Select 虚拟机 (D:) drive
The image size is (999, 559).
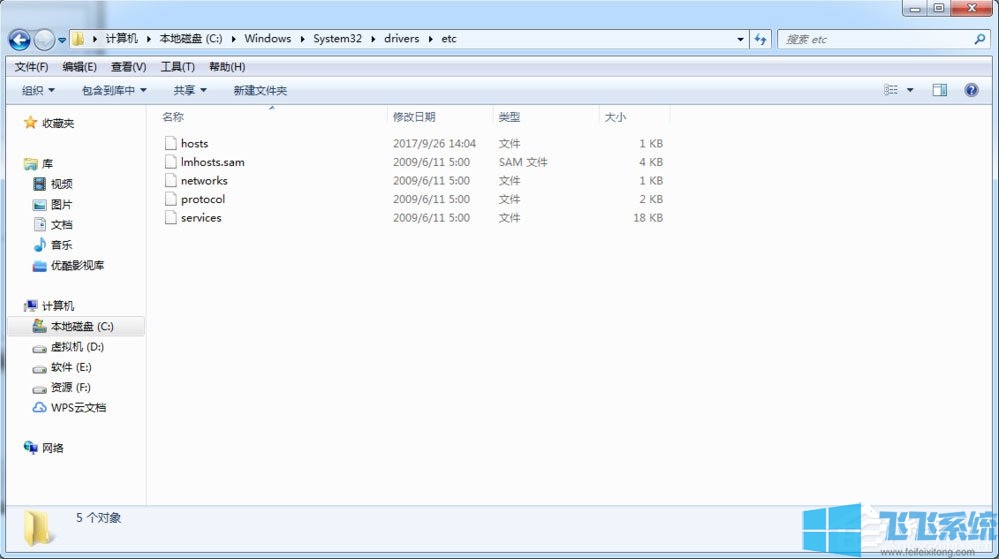click(x=76, y=347)
